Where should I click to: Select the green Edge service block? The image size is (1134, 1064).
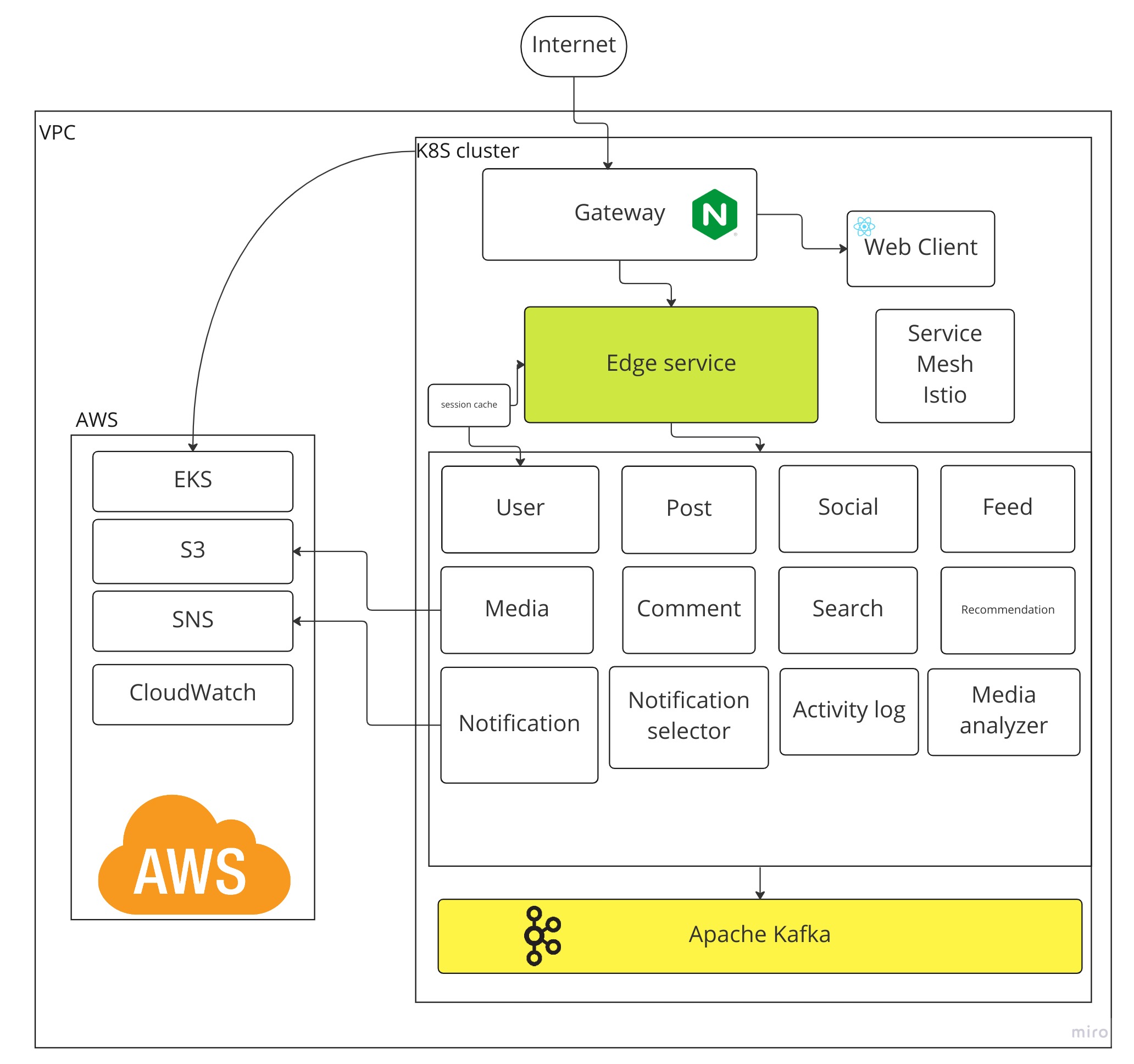(x=671, y=364)
